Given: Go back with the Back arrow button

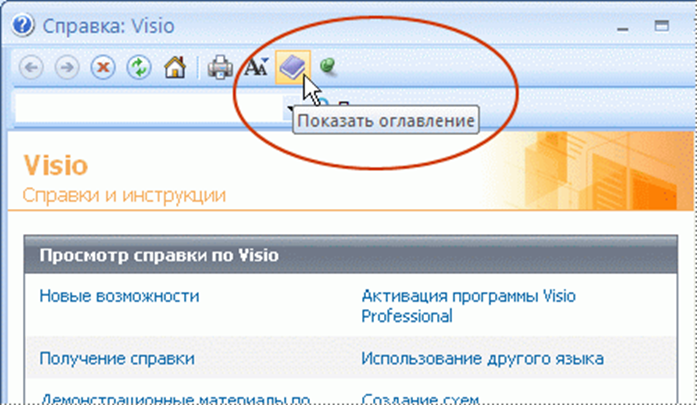Looking at the screenshot, I should 31,68.
